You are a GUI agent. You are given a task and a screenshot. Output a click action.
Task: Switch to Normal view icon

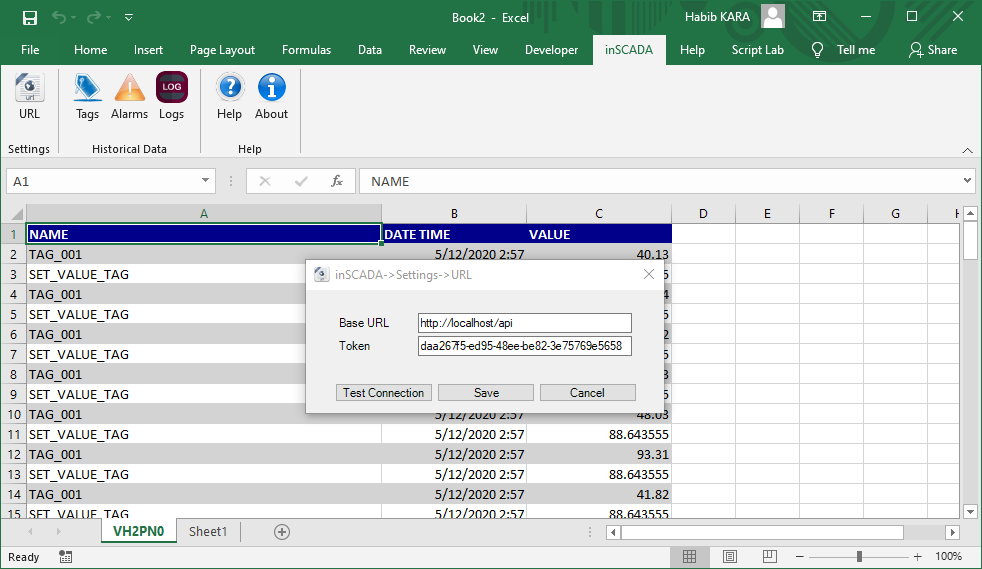click(x=690, y=556)
